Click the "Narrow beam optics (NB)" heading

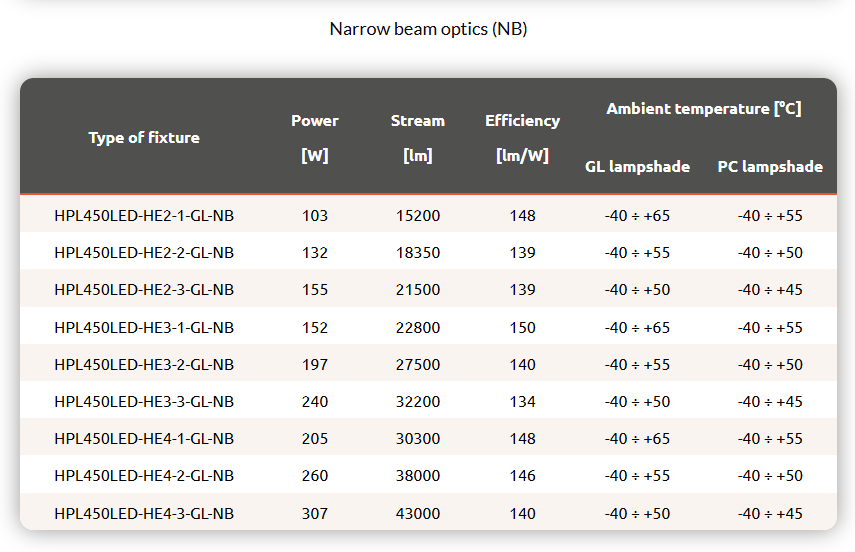428,29
